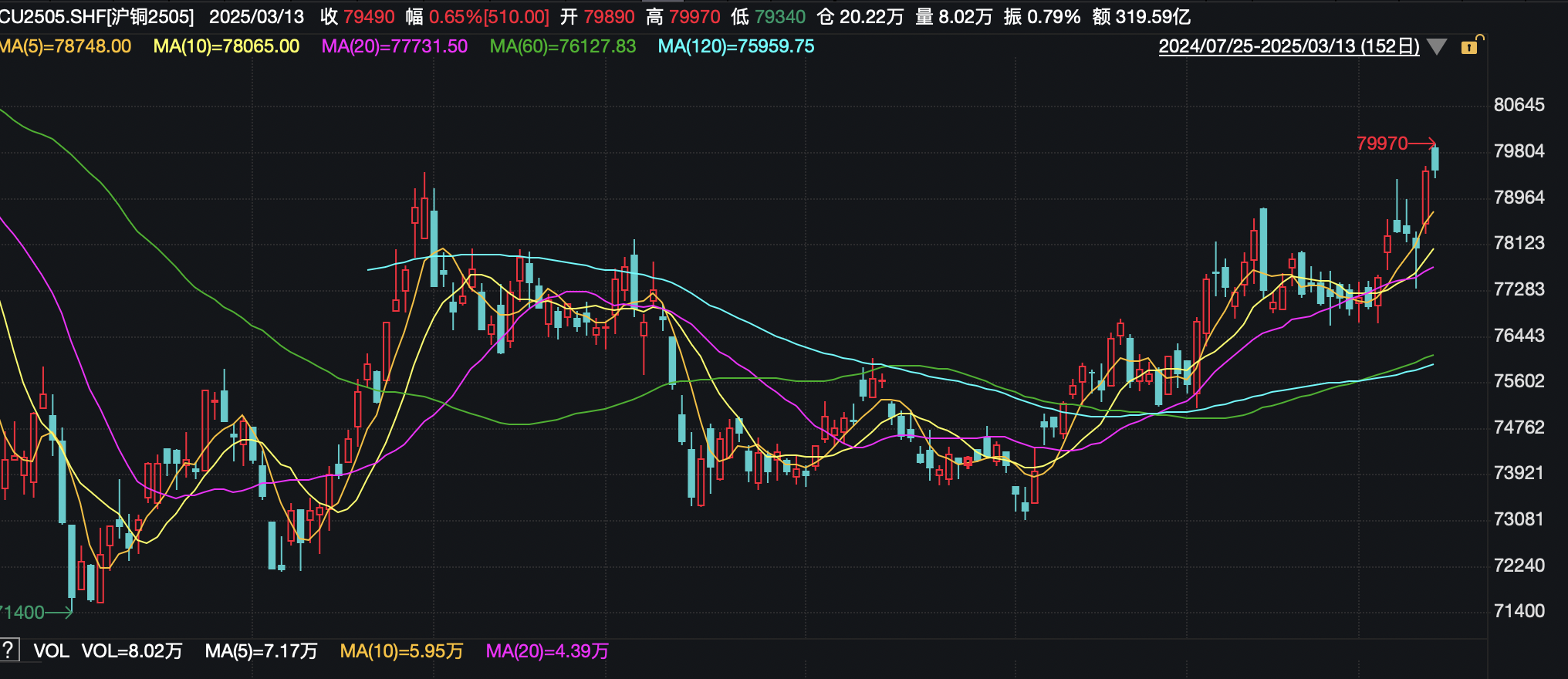Click the yellow unlock padlock icon
The width and height of the screenshot is (1568, 679).
tap(1471, 46)
